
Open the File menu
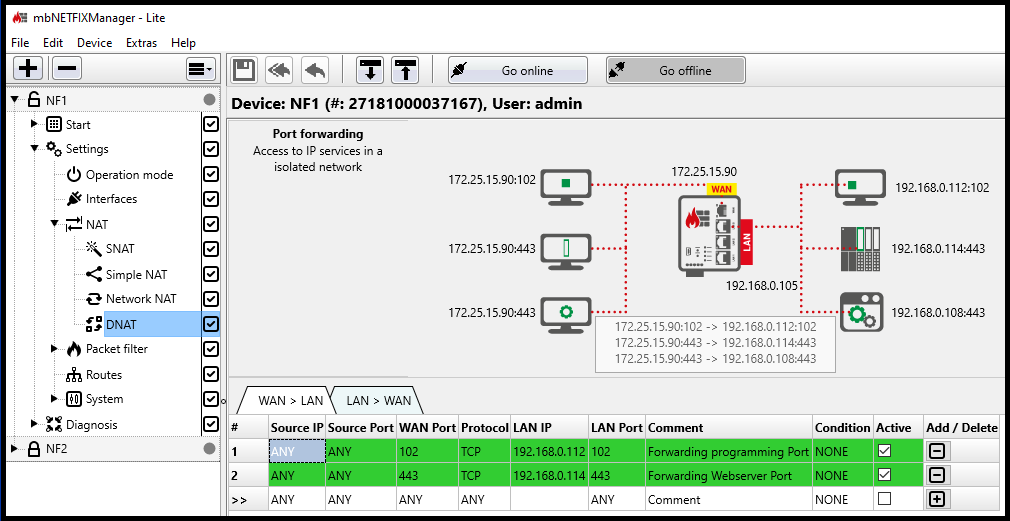pyautogui.click(x=21, y=43)
